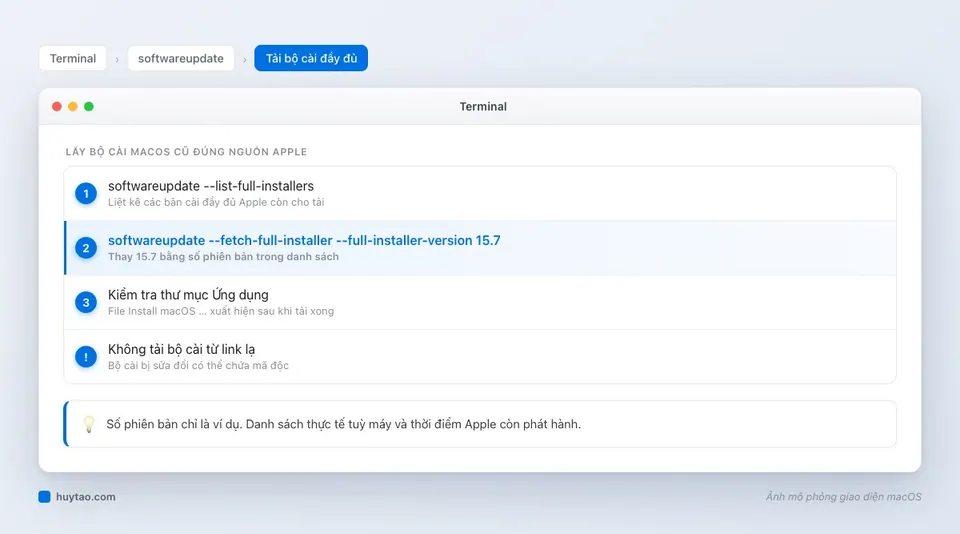Open the Terminal breadcrumb
The image size is (960, 534).
coord(73,58)
